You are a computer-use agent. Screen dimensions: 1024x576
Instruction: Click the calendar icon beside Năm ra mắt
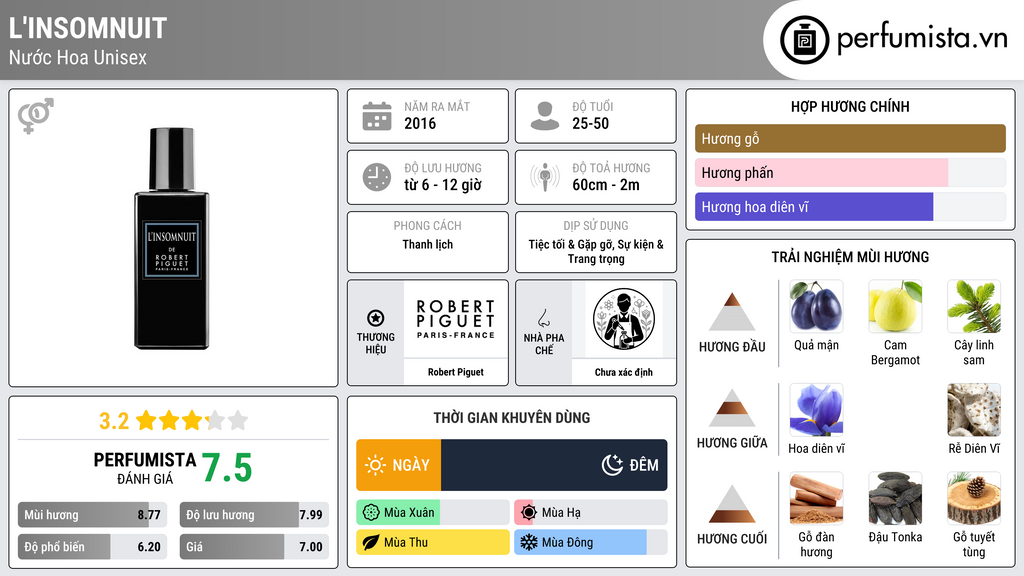click(377, 116)
